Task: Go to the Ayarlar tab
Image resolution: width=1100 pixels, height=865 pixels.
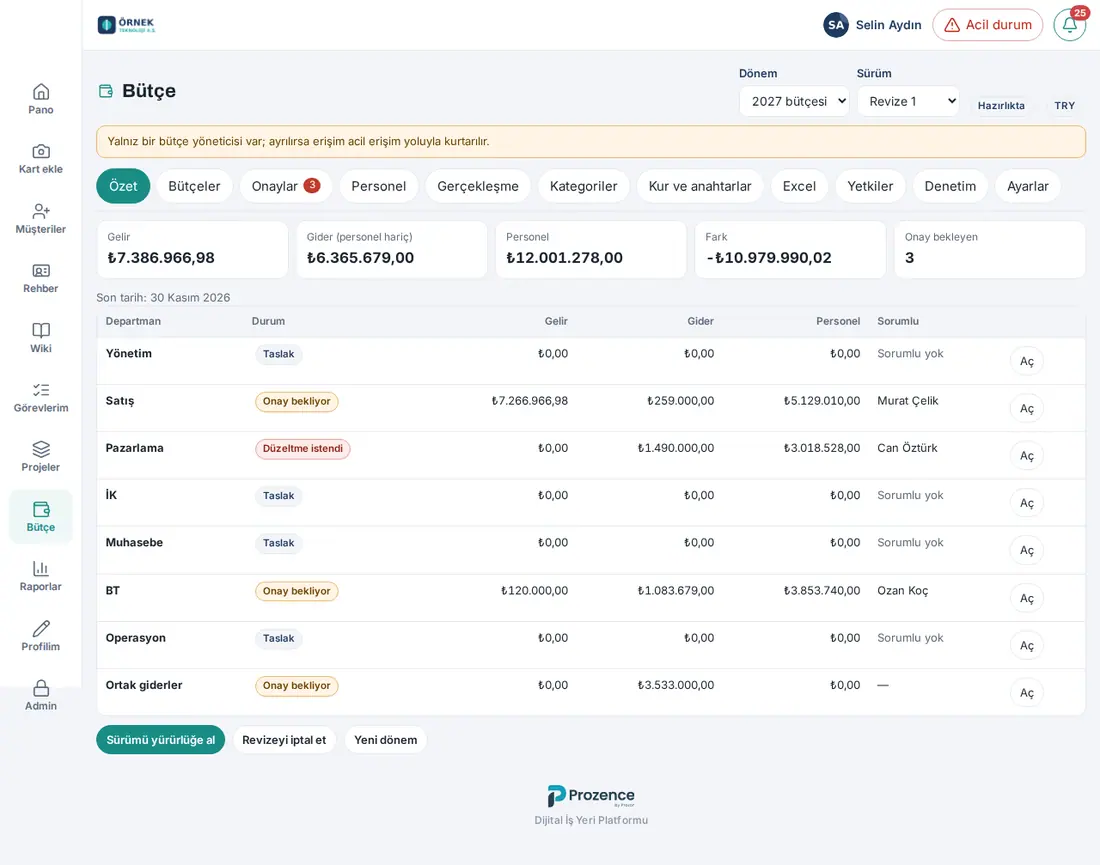Action: (x=1028, y=187)
